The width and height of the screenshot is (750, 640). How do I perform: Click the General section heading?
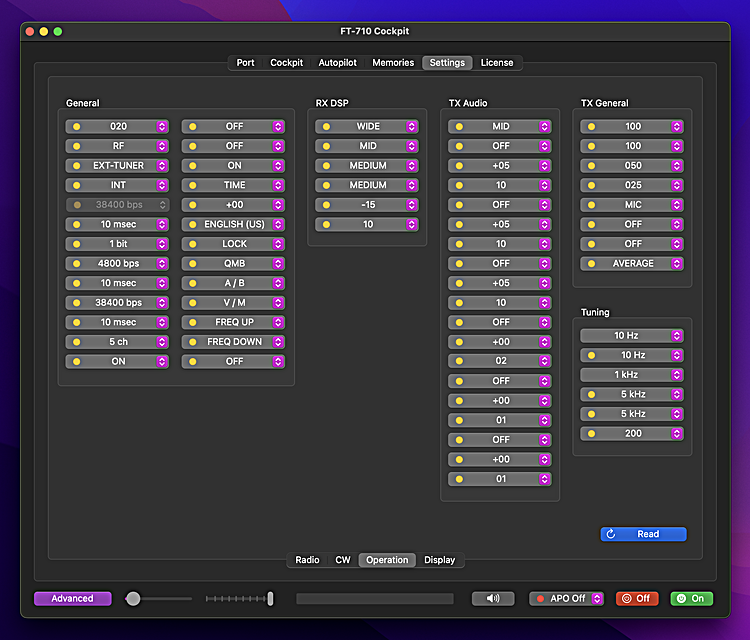[83, 103]
